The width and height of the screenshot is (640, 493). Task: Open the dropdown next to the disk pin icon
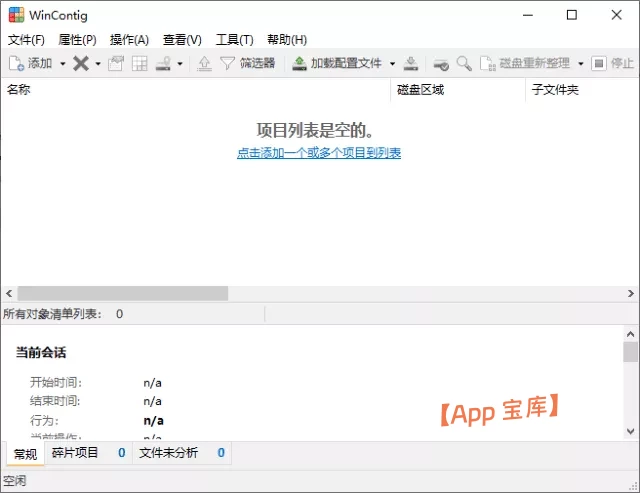[180, 64]
